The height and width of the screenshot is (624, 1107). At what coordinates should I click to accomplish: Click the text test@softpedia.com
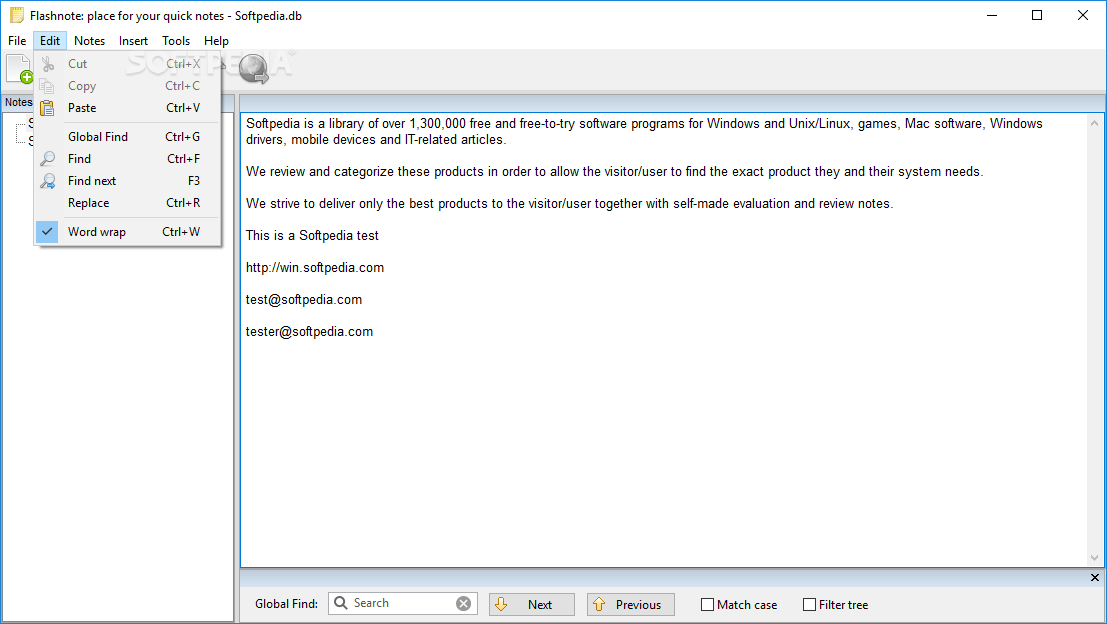tap(304, 299)
